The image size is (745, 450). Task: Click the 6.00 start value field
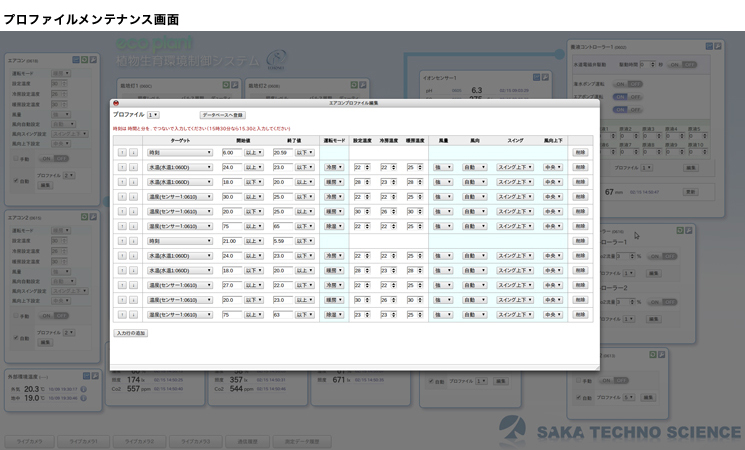pyautogui.click(x=232, y=153)
